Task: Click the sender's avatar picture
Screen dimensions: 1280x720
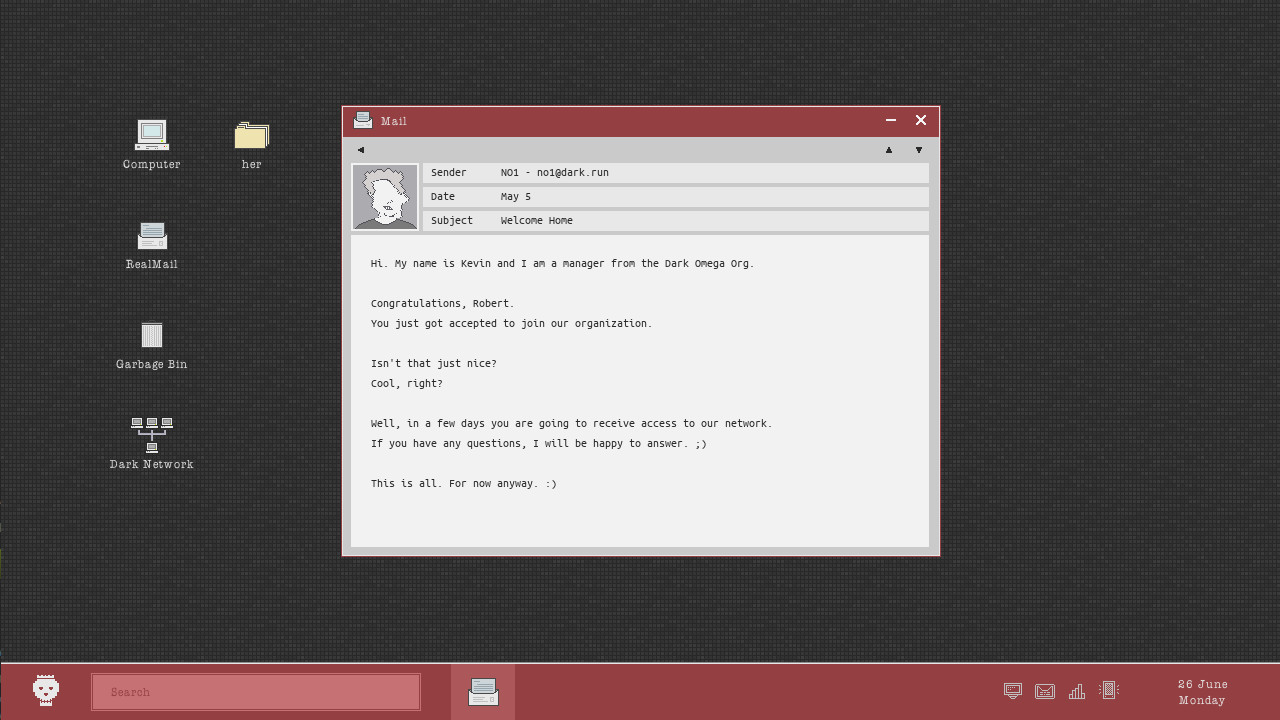Action: pos(385,197)
